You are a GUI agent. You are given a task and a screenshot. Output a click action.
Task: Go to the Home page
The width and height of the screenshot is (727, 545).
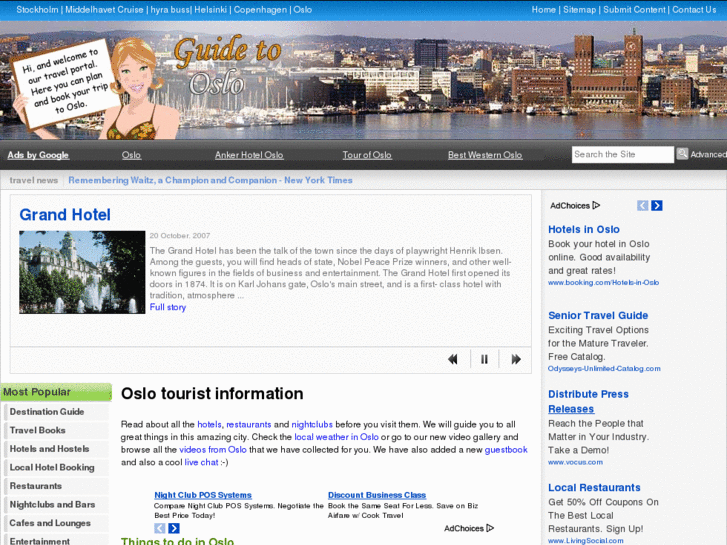(543, 10)
